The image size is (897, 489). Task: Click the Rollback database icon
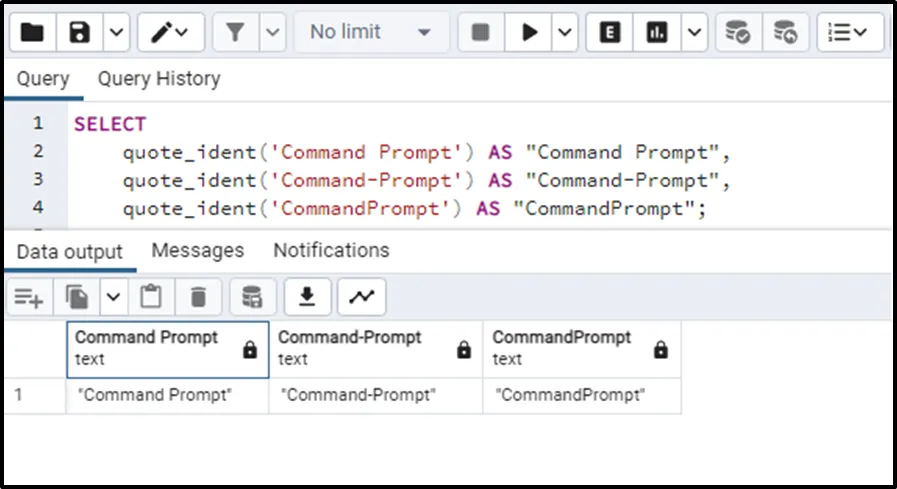[786, 32]
